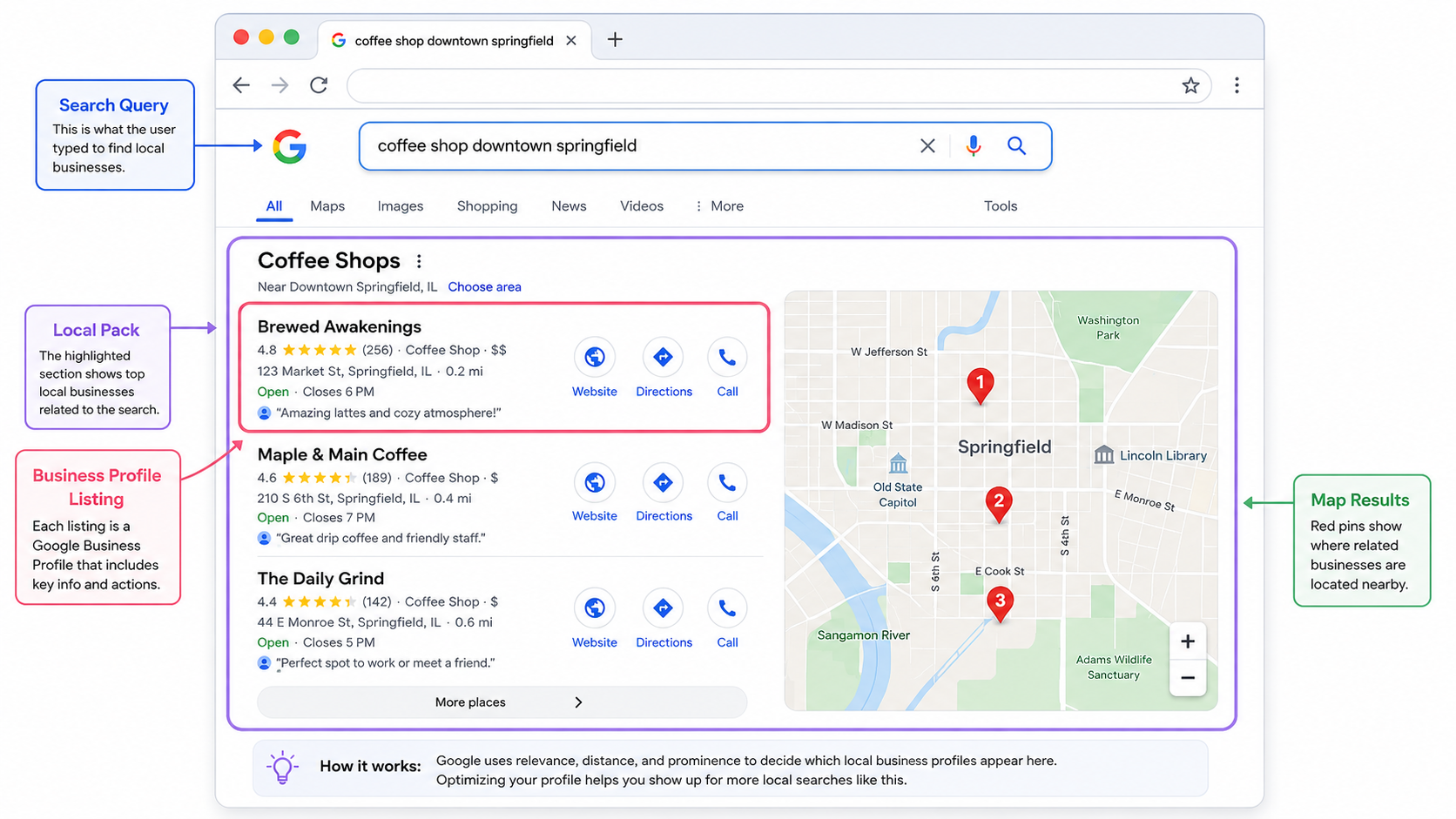Close the coffee shop downtown springfield tab
The height and width of the screenshot is (819, 1456).
pos(571,41)
